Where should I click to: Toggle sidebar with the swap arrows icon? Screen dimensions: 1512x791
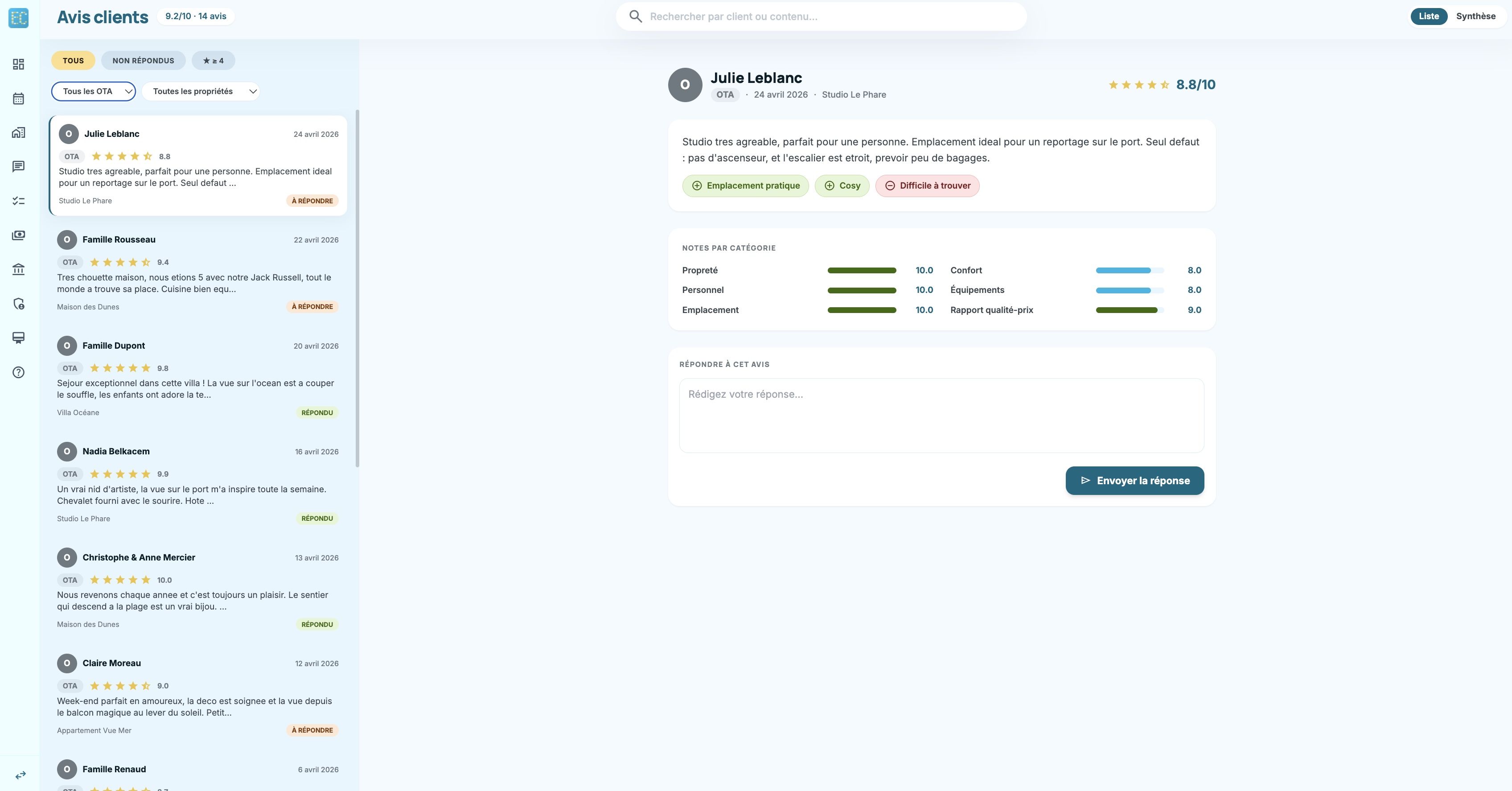(21, 775)
